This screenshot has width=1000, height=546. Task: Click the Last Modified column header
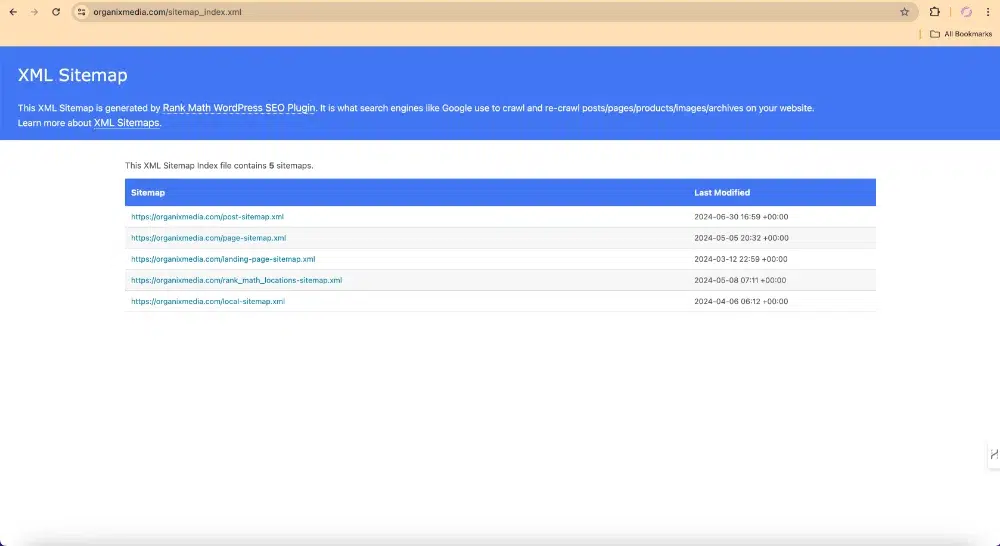coord(722,193)
